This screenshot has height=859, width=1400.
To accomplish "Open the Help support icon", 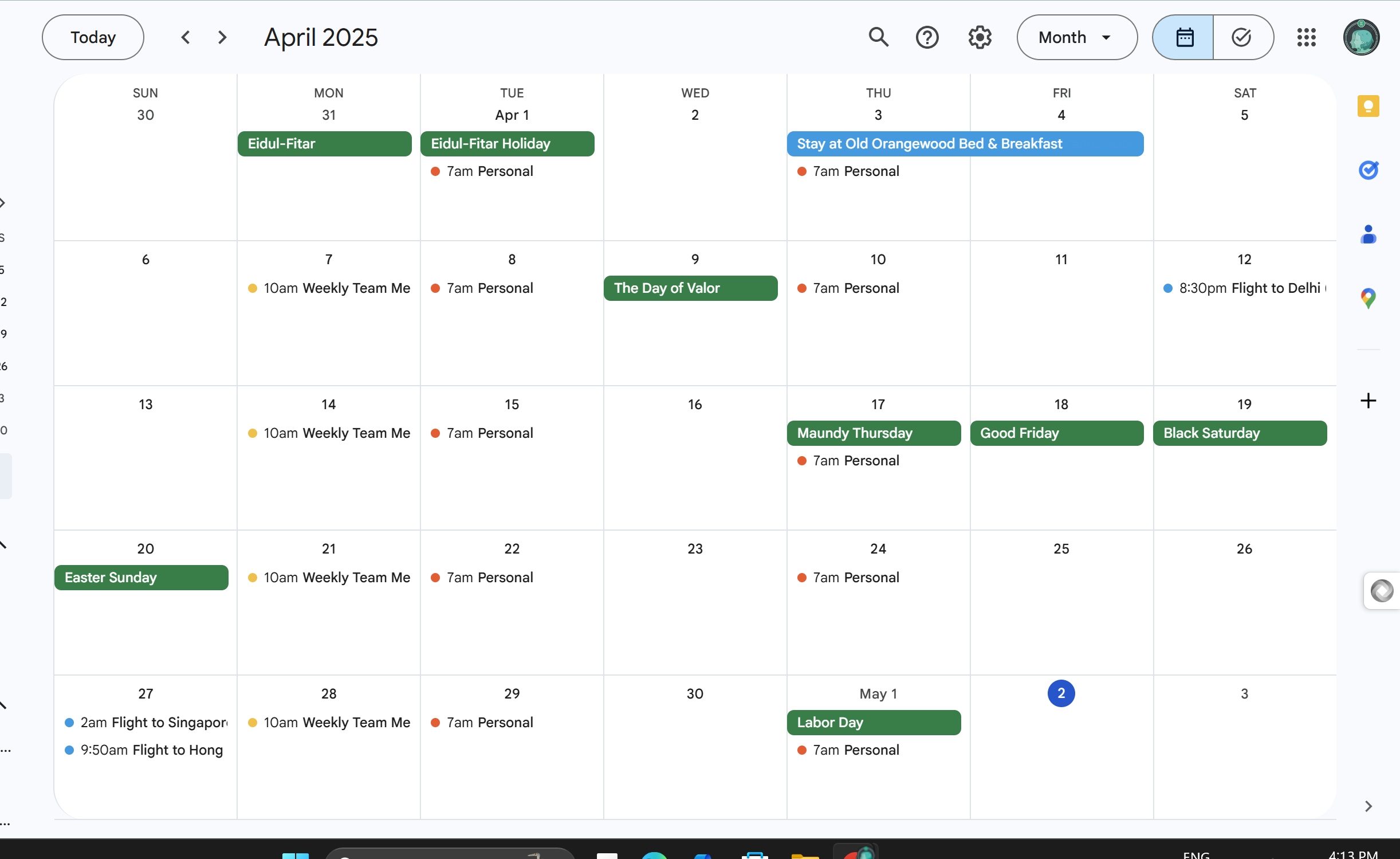I will [x=927, y=37].
